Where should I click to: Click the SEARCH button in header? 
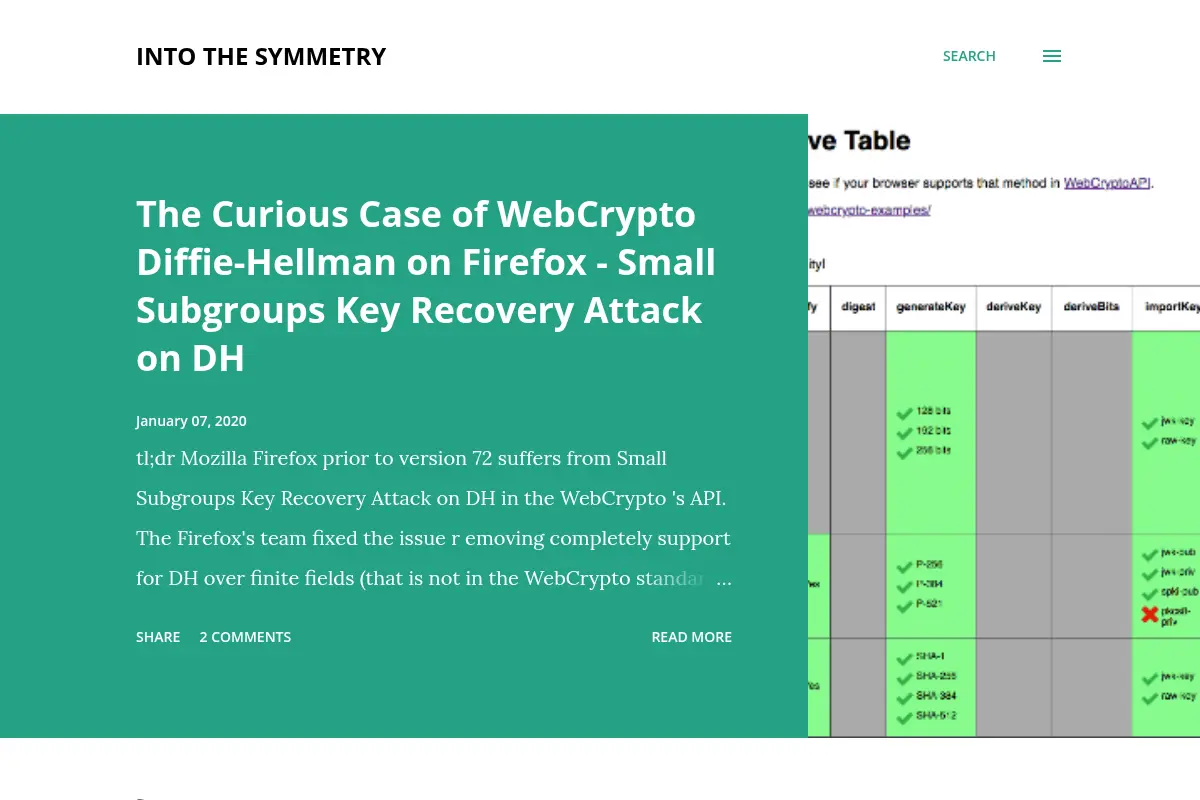(x=969, y=56)
